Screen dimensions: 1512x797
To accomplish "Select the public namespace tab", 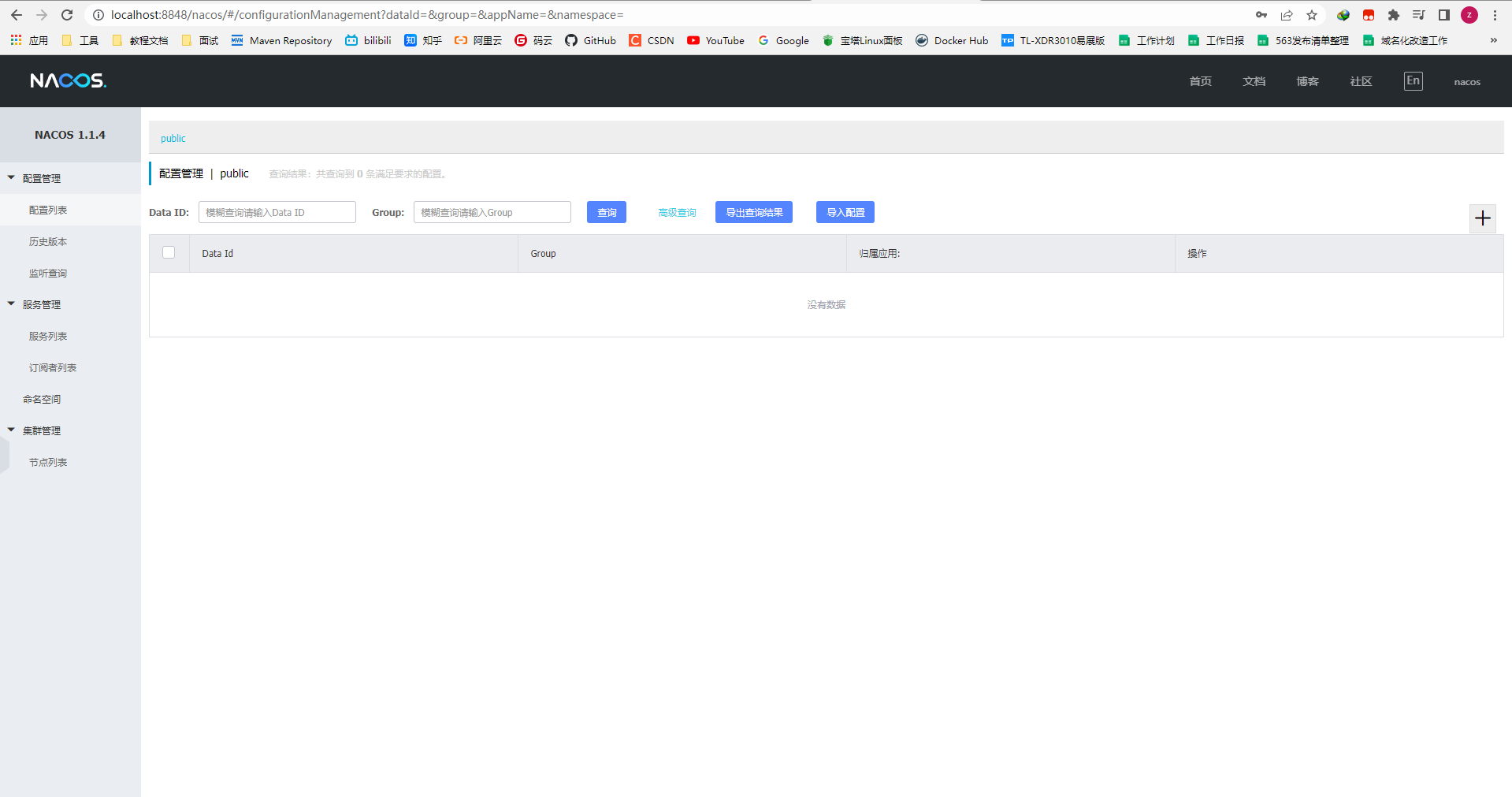I will pos(173,138).
